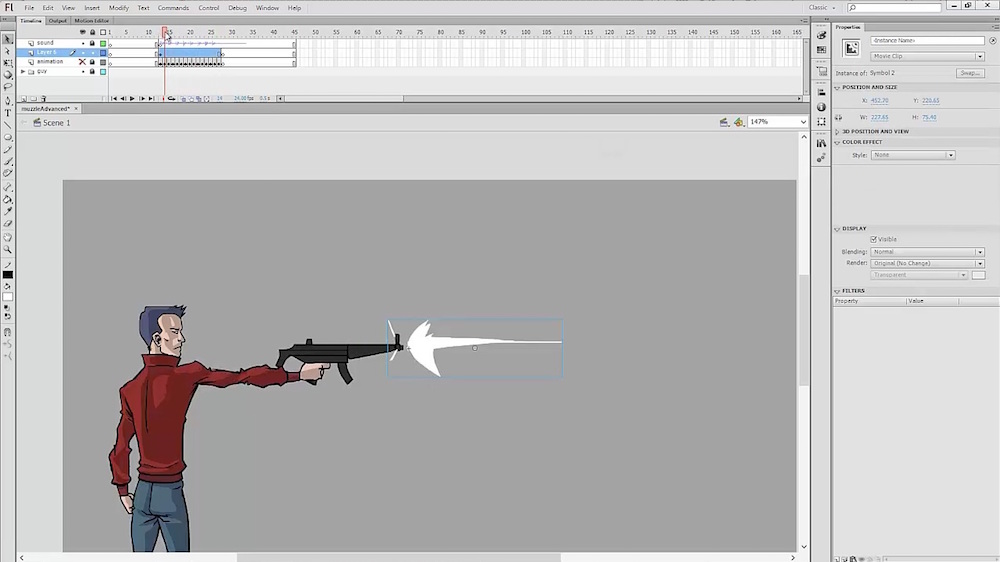
Task: Select the Selection arrow tool
Action: pyautogui.click(x=8, y=40)
